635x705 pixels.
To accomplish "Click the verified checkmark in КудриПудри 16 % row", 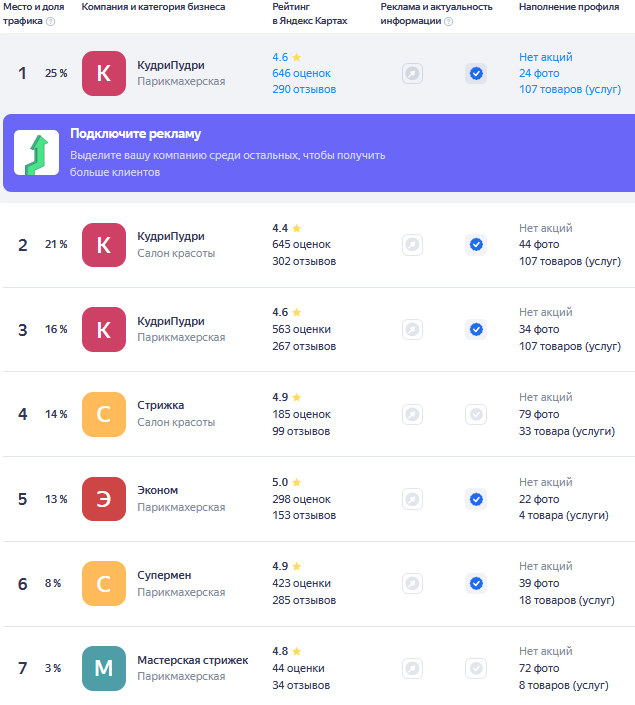I will click(476, 330).
